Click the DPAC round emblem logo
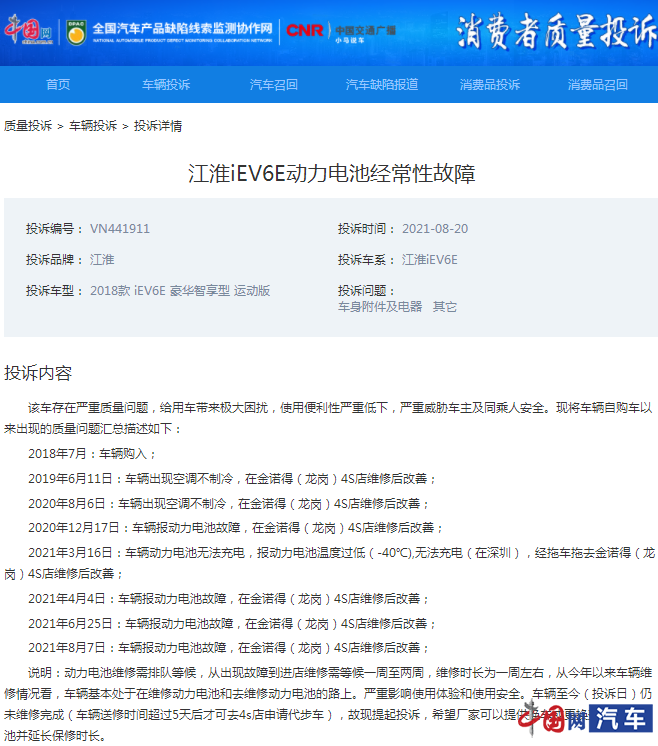The image size is (658, 746). [76, 32]
